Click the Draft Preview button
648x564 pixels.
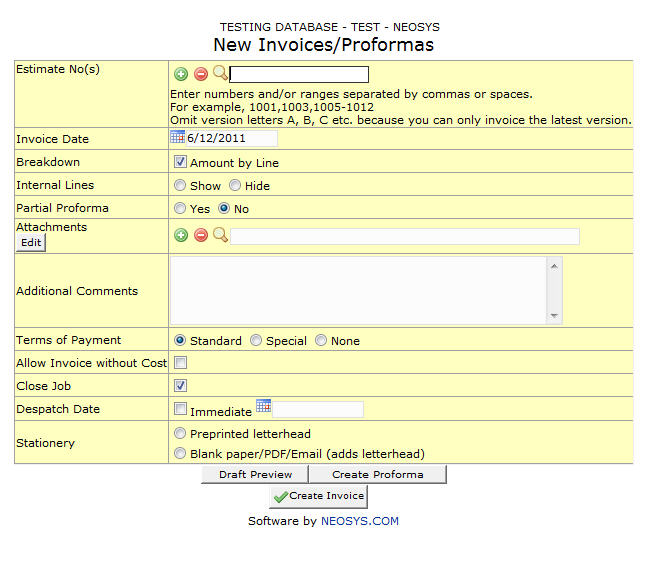click(x=255, y=474)
